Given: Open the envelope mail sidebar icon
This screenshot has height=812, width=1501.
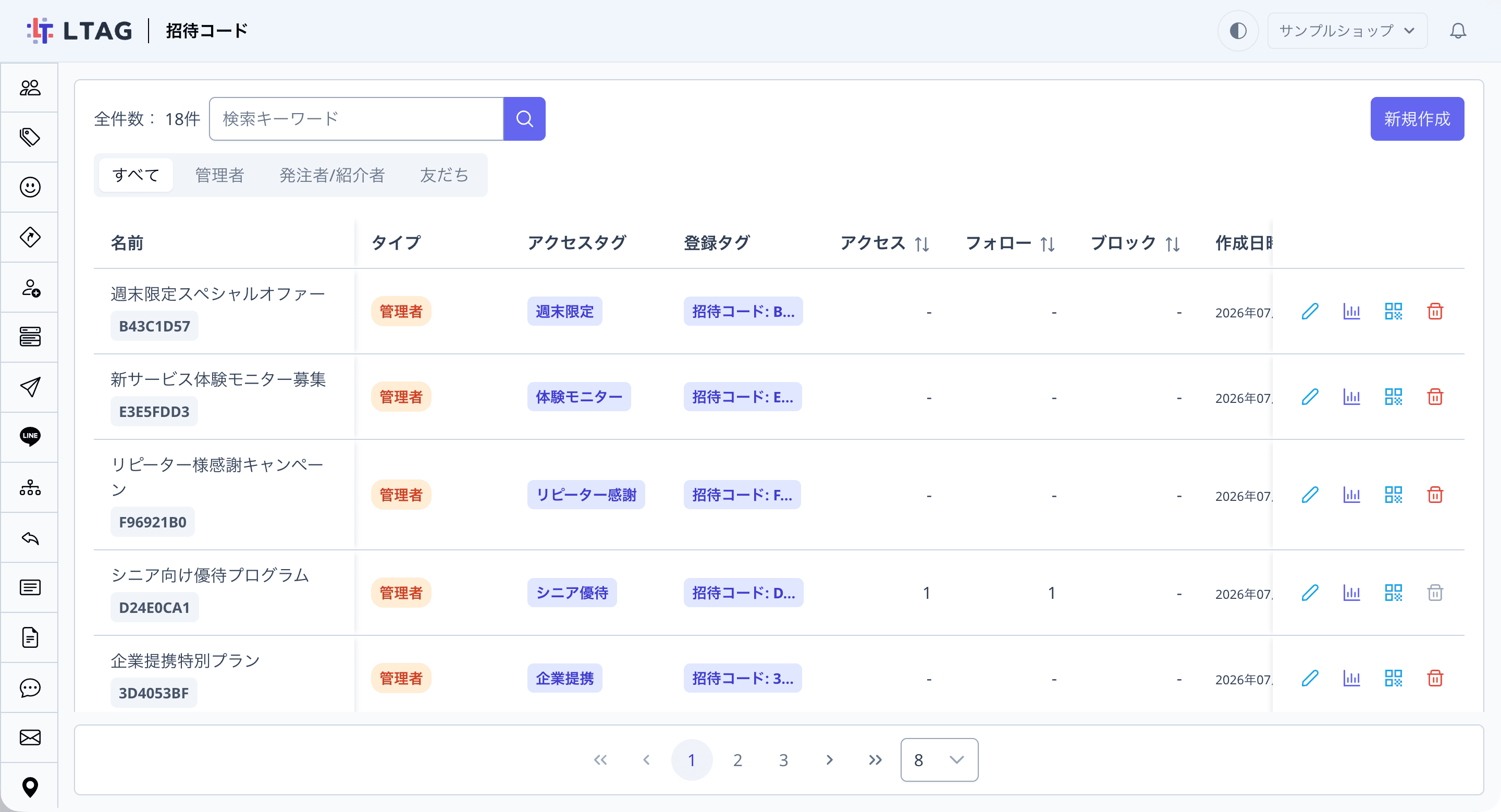Looking at the screenshot, I should (x=30, y=737).
